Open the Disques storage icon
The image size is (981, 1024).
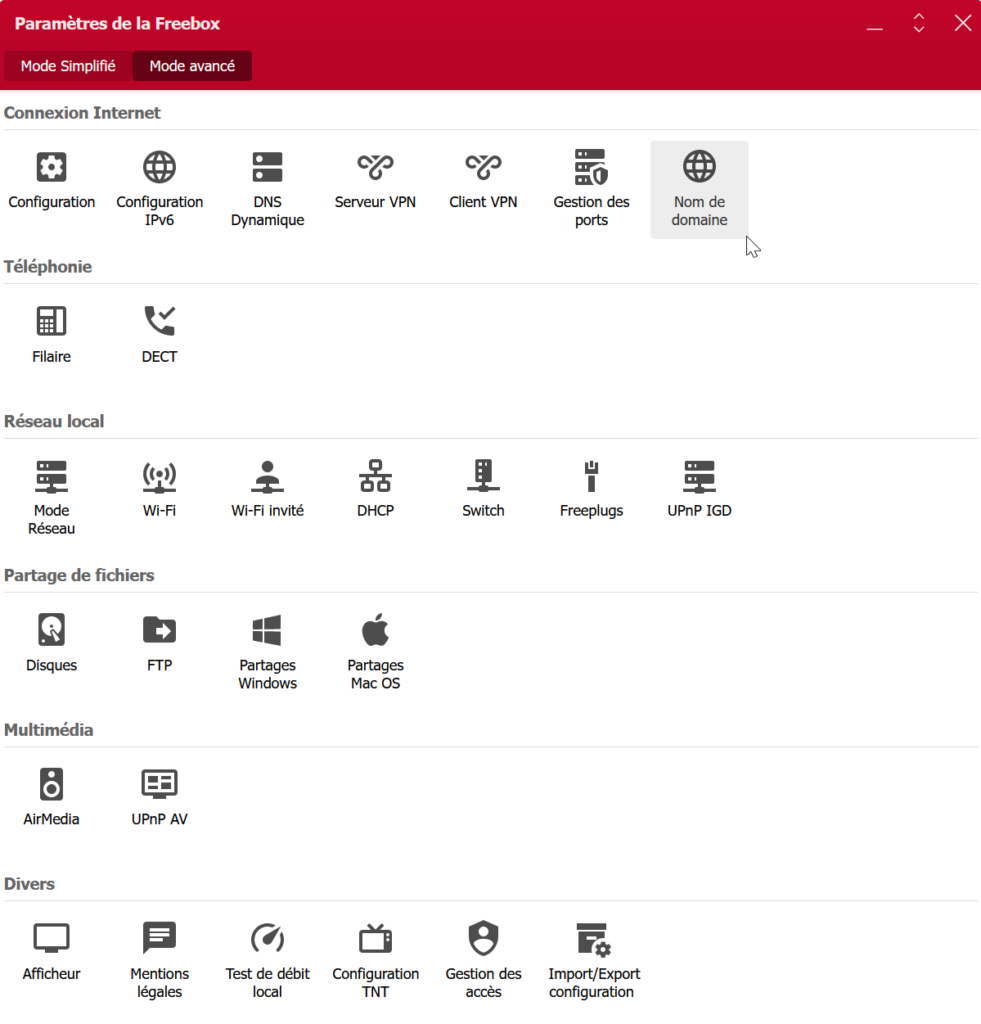52,631
